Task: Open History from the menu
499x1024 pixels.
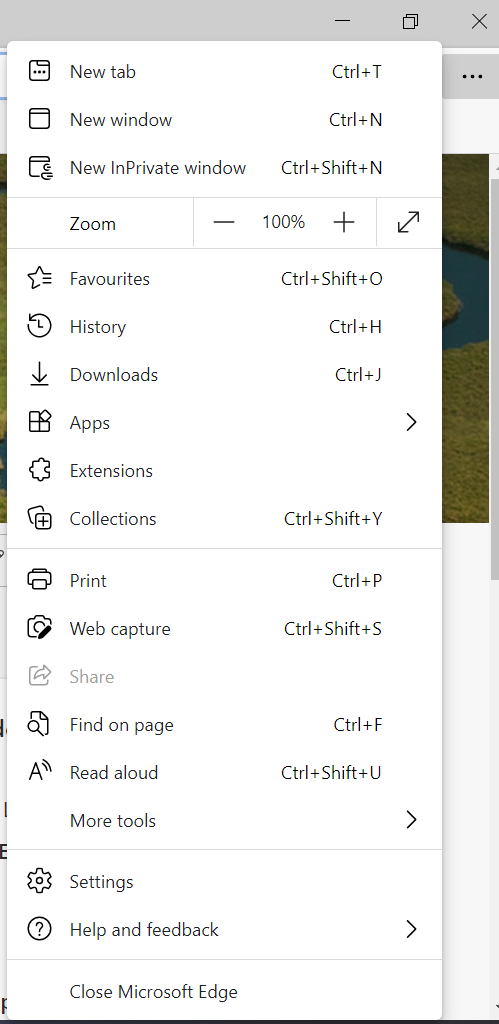Action: [224, 327]
